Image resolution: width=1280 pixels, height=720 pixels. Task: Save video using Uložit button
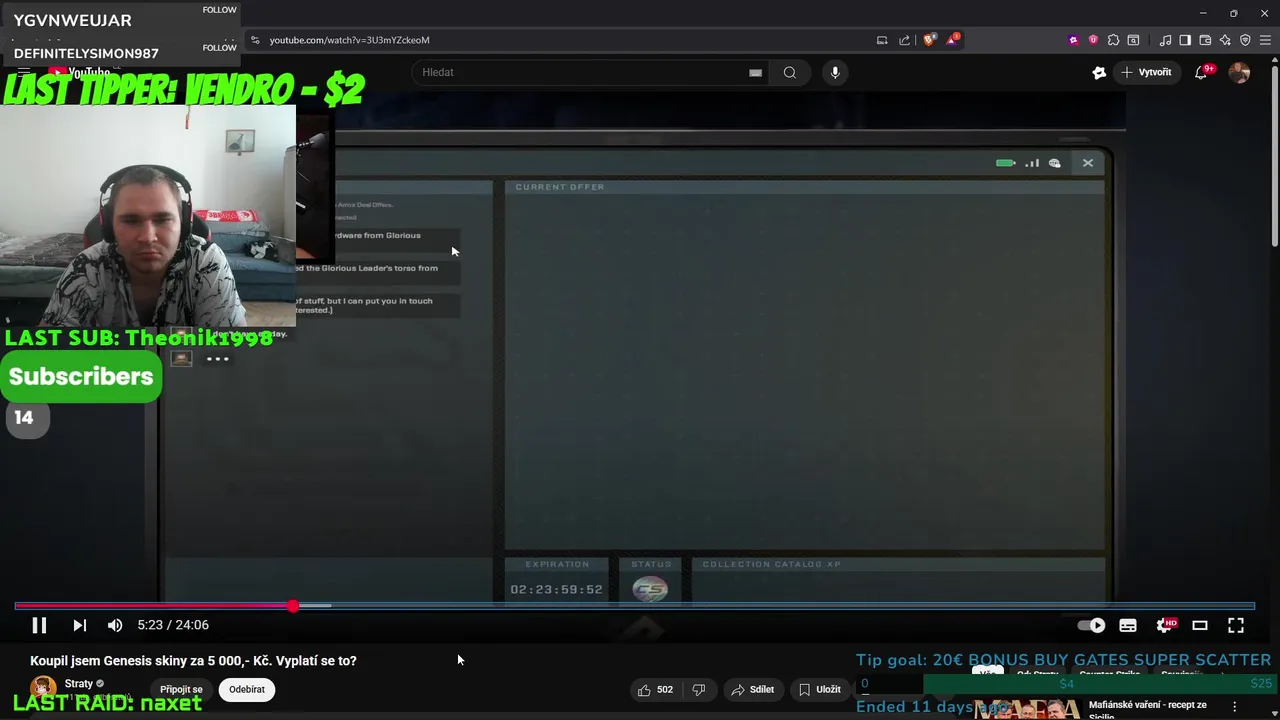[819, 689]
